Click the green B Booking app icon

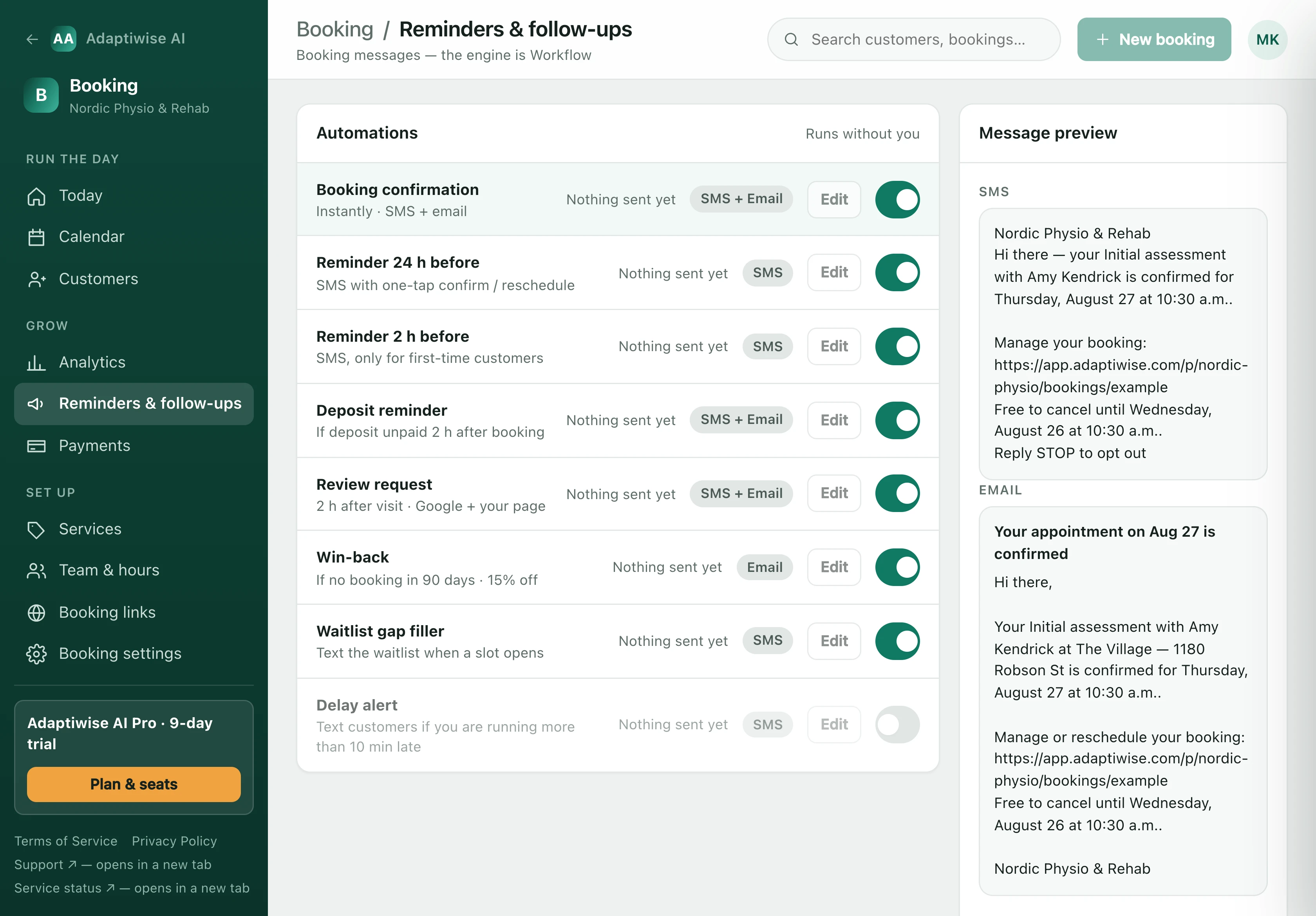(41, 95)
